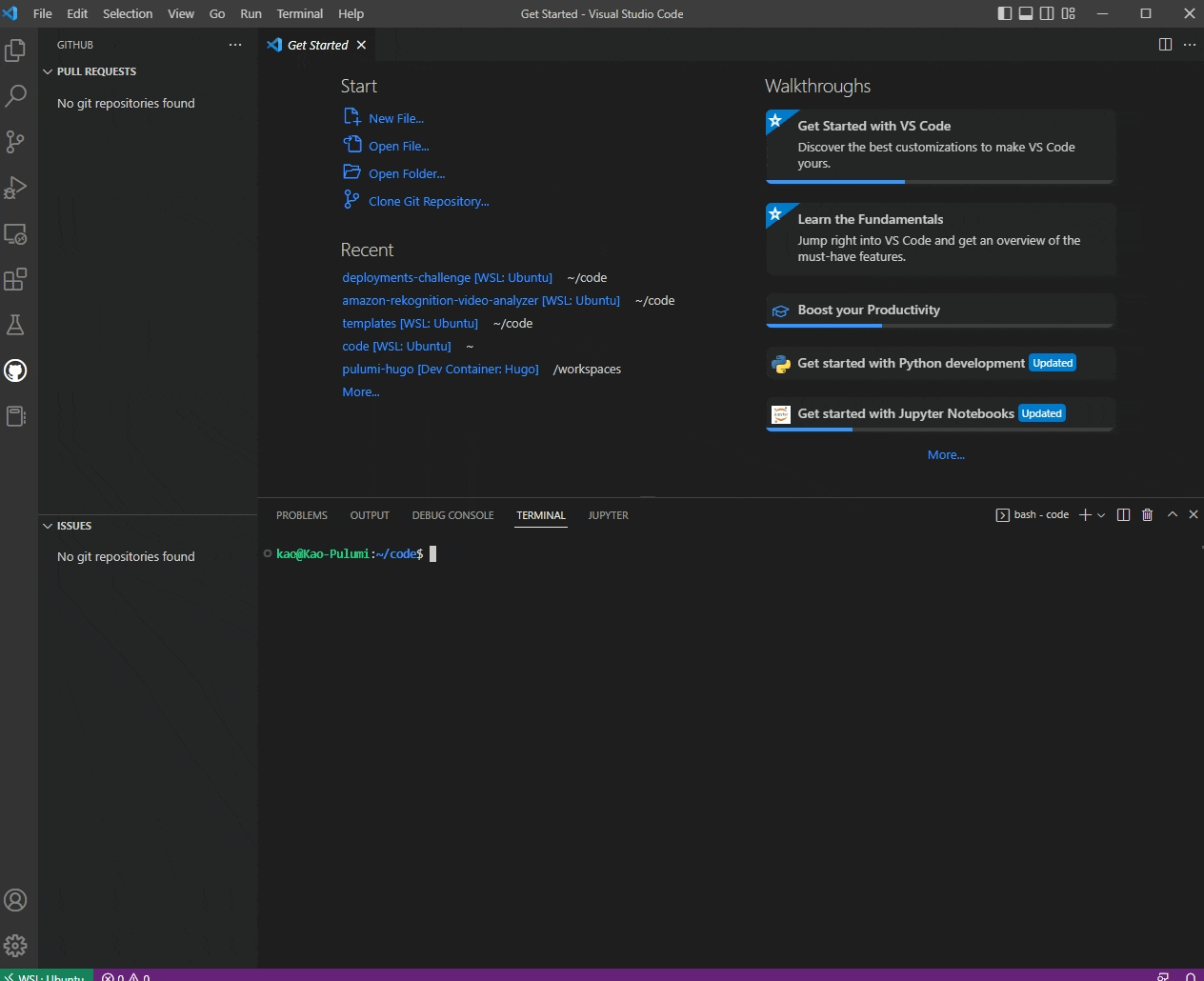Toggle the Primary Side Bar layout button
Screen dimensions: 1204x981
1005,13
